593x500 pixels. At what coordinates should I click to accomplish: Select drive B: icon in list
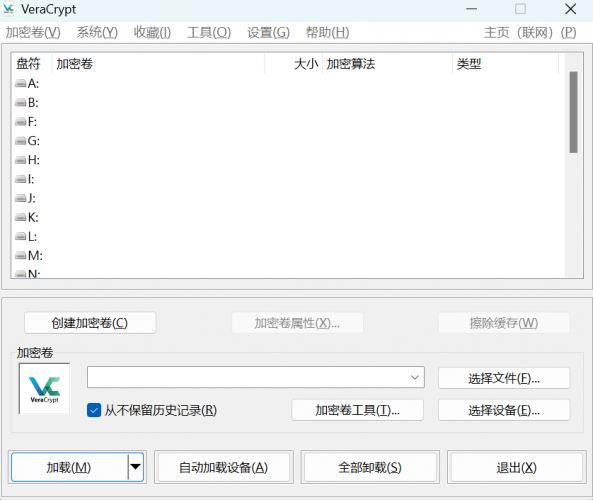pyautogui.click(x=20, y=102)
